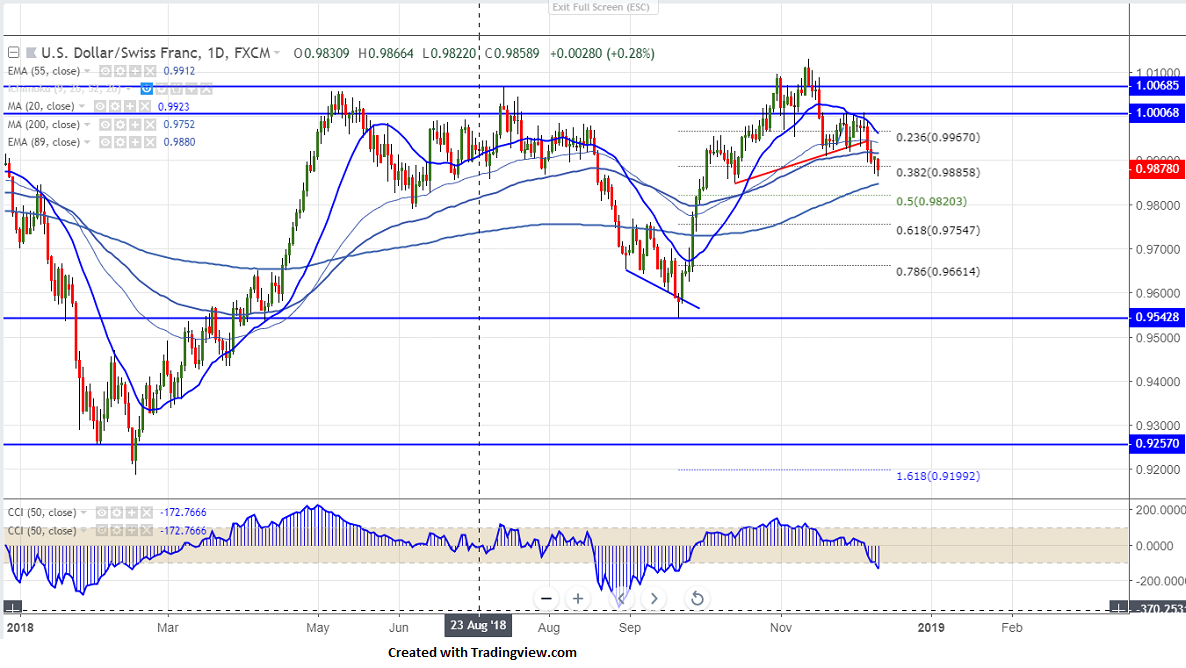Hide the EMA (55, close) indicator
The height and width of the screenshot is (668, 1186).
pyautogui.click(x=105, y=71)
